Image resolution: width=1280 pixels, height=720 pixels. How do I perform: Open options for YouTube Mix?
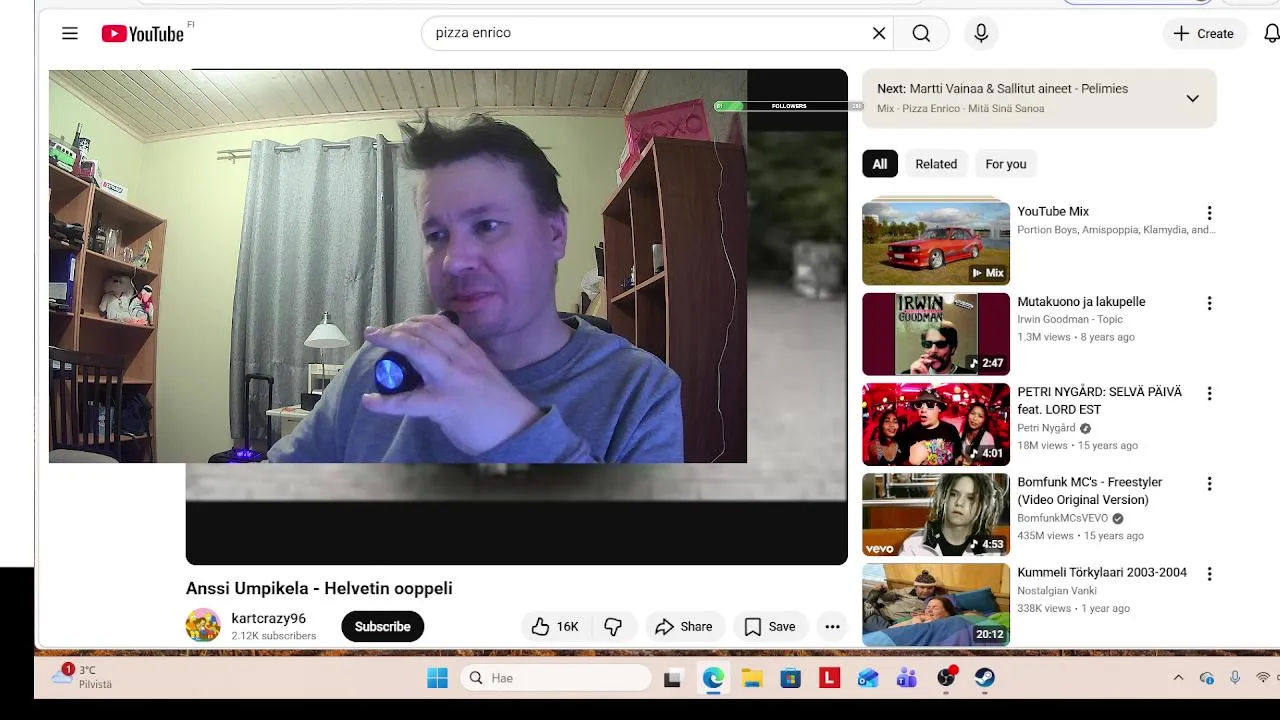coord(1209,213)
